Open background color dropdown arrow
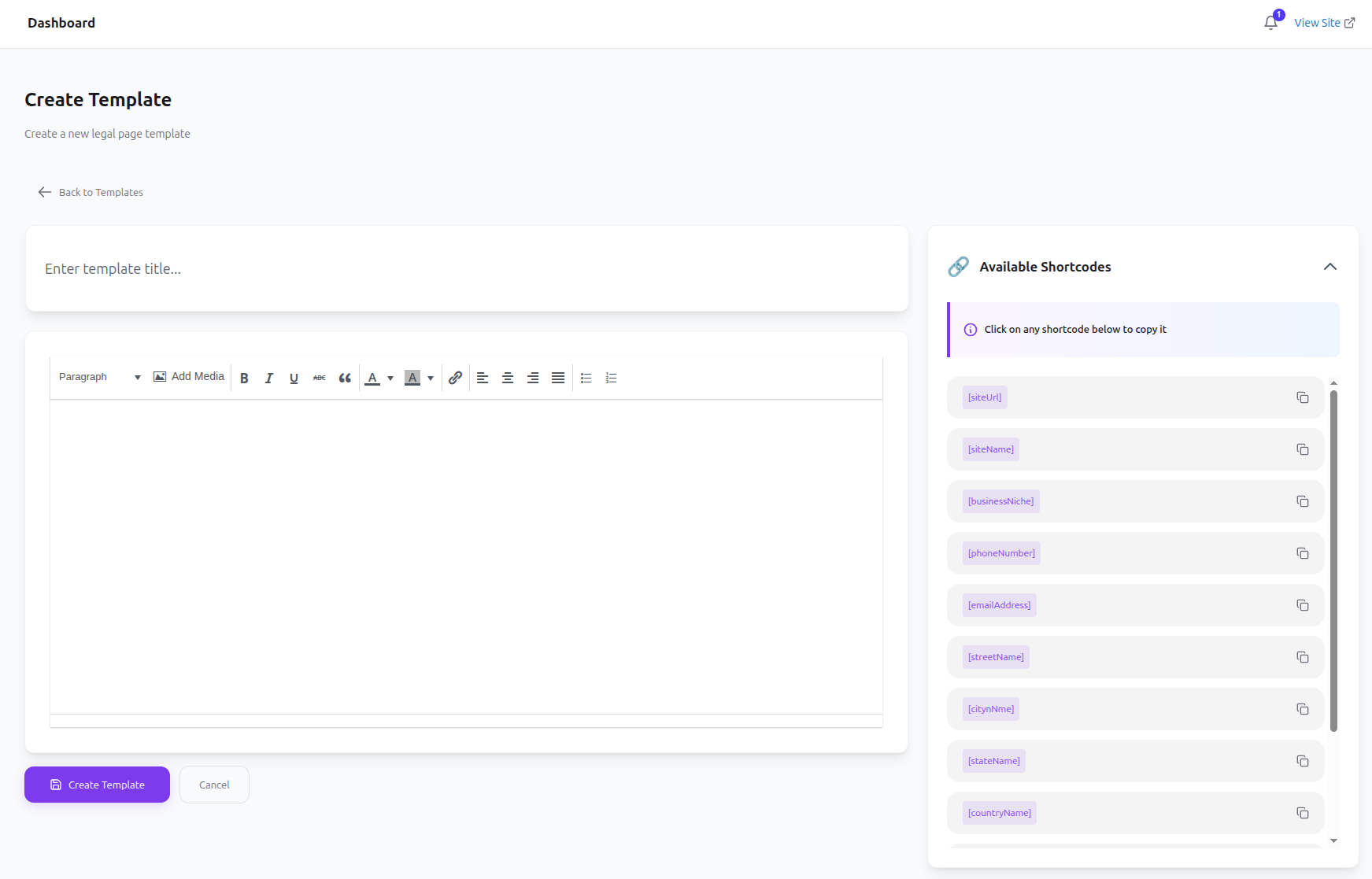Screen dimensions: 1372x879 coord(431,378)
